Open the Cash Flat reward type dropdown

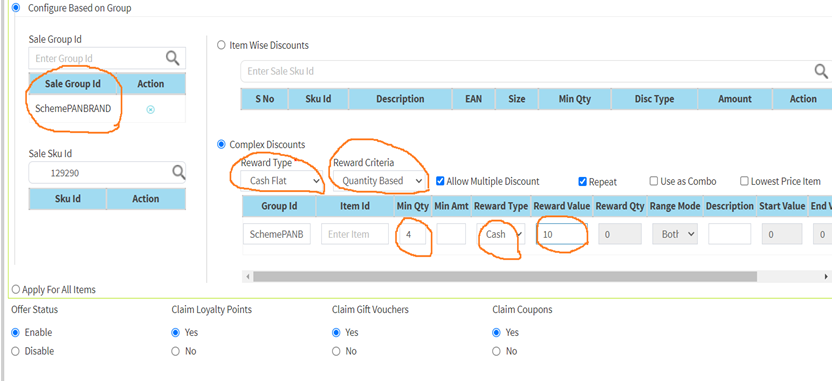(281, 181)
